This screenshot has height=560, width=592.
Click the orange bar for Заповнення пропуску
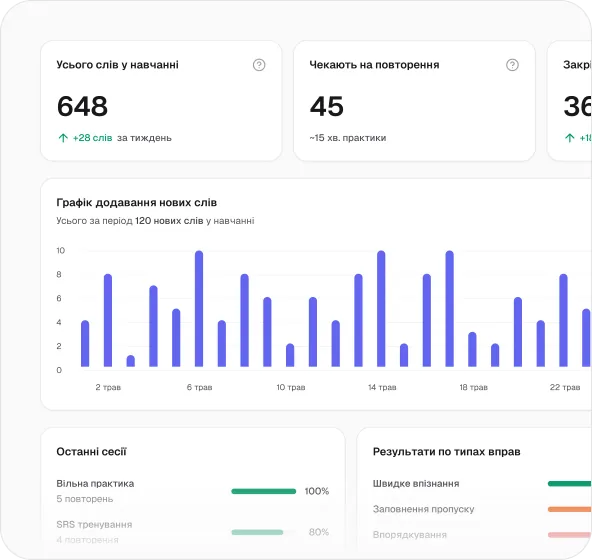(x=570, y=509)
